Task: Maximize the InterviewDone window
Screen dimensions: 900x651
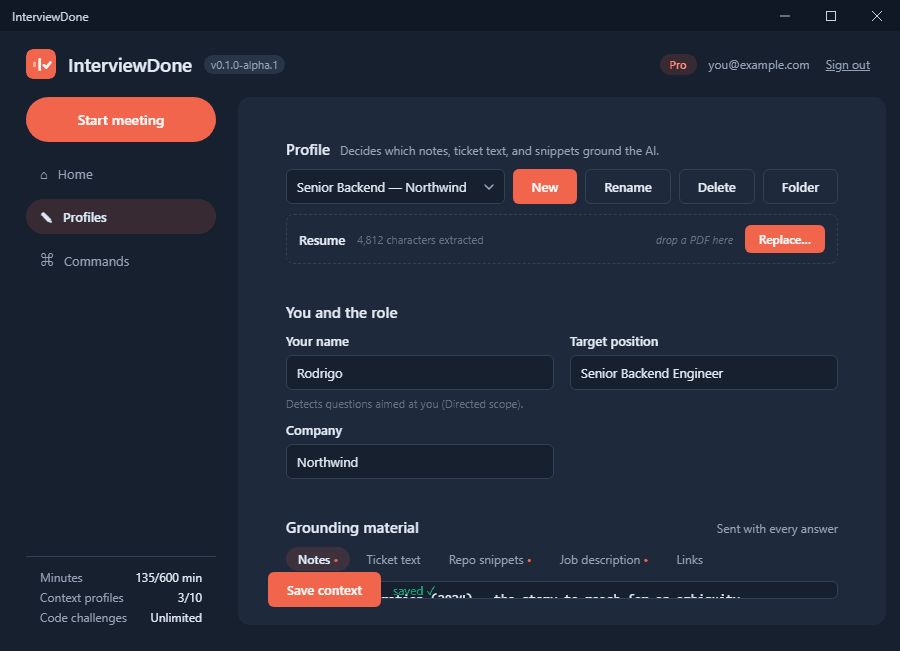Action: click(831, 16)
